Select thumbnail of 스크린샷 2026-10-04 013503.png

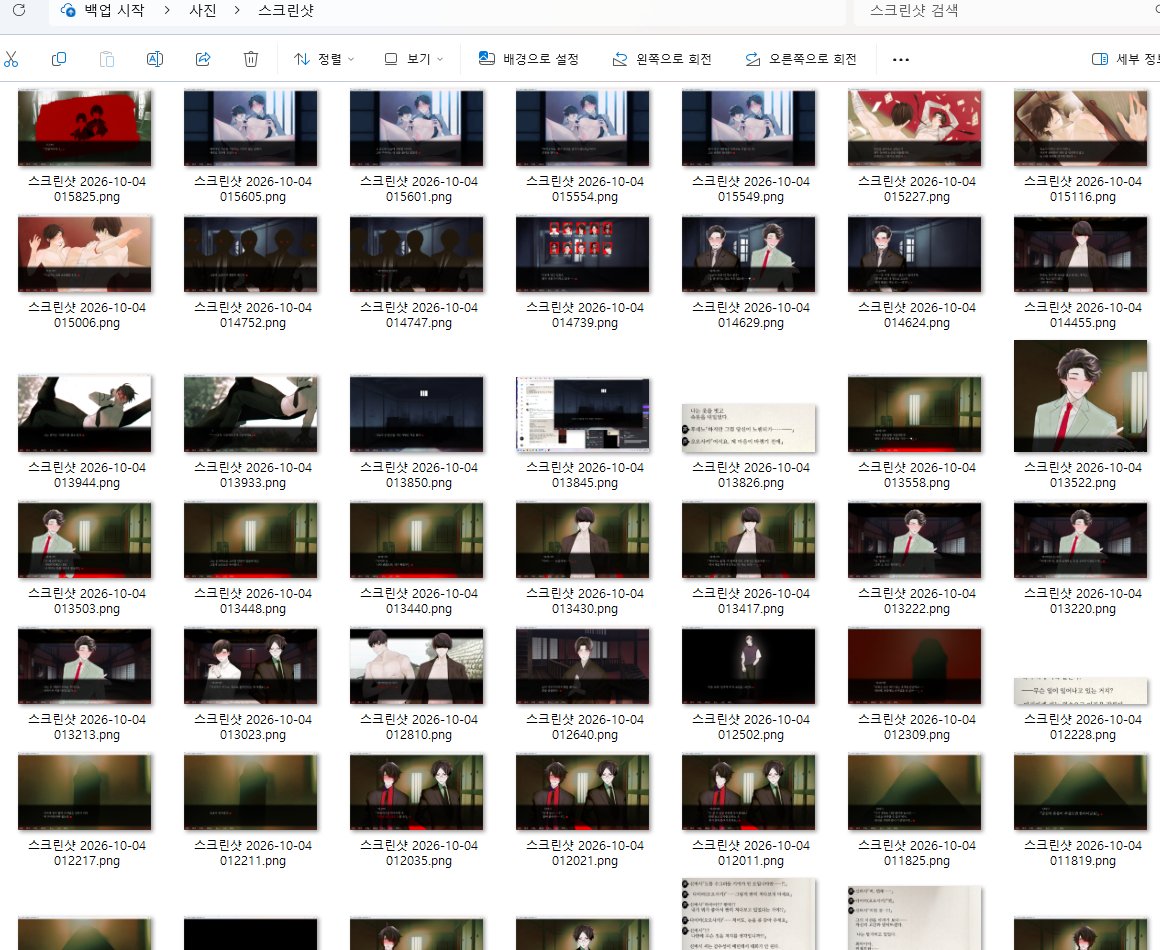pyautogui.click(x=84, y=540)
